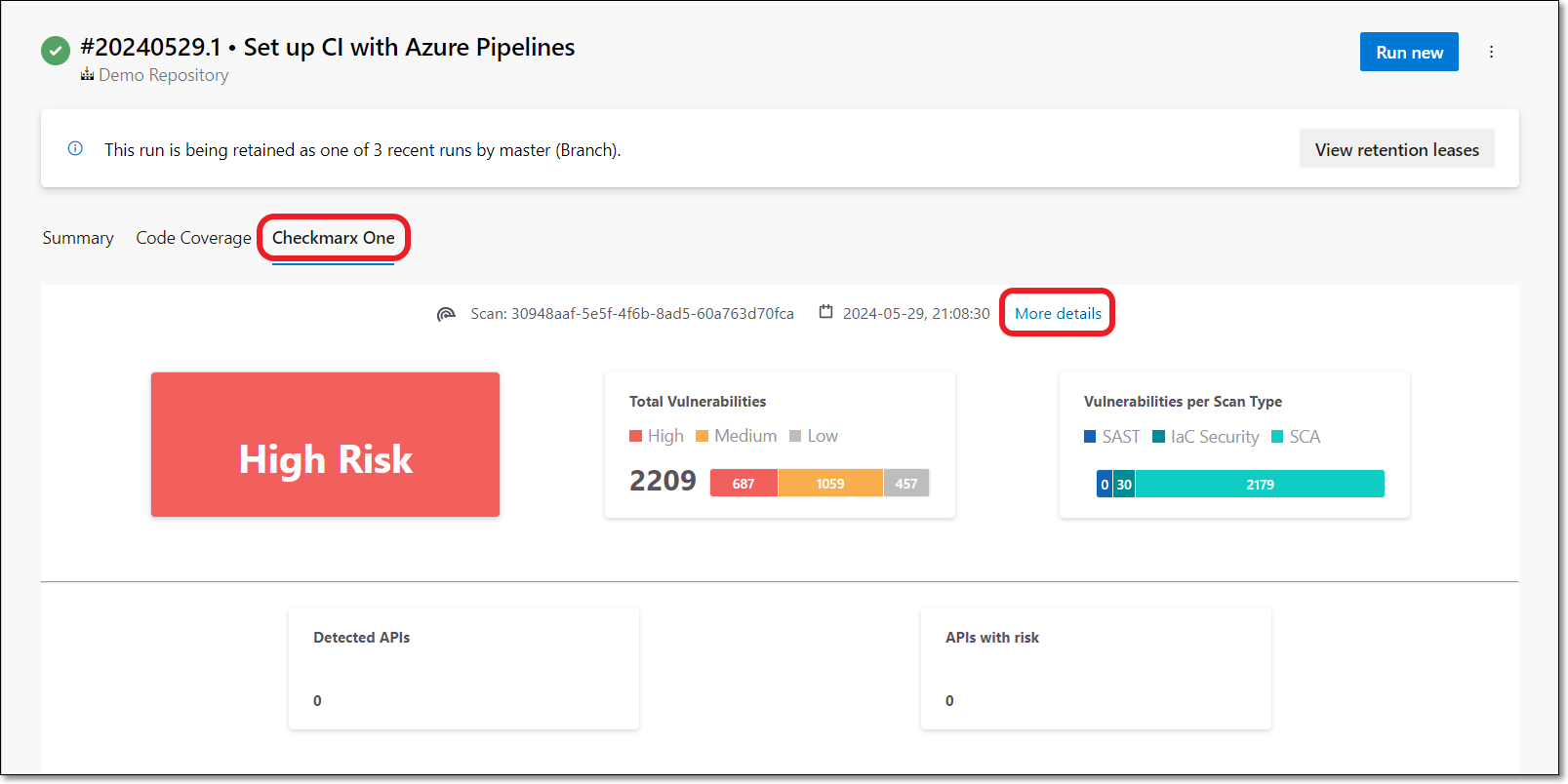The width and height of the screenshot is (1568, 784).
Task: Click the Medium legend entry
Action: tap(737, 436)
